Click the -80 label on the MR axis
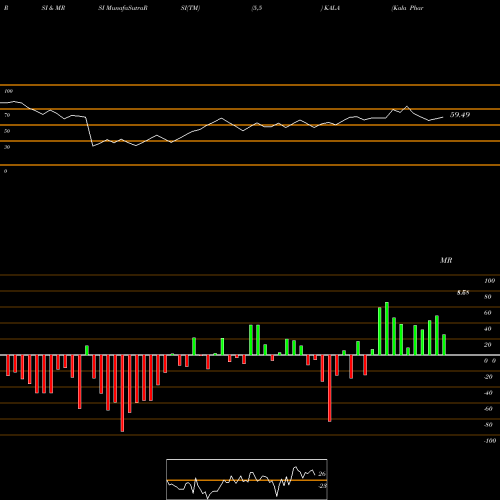The width and height of the screenshot is (500, 500). point(488,425)
